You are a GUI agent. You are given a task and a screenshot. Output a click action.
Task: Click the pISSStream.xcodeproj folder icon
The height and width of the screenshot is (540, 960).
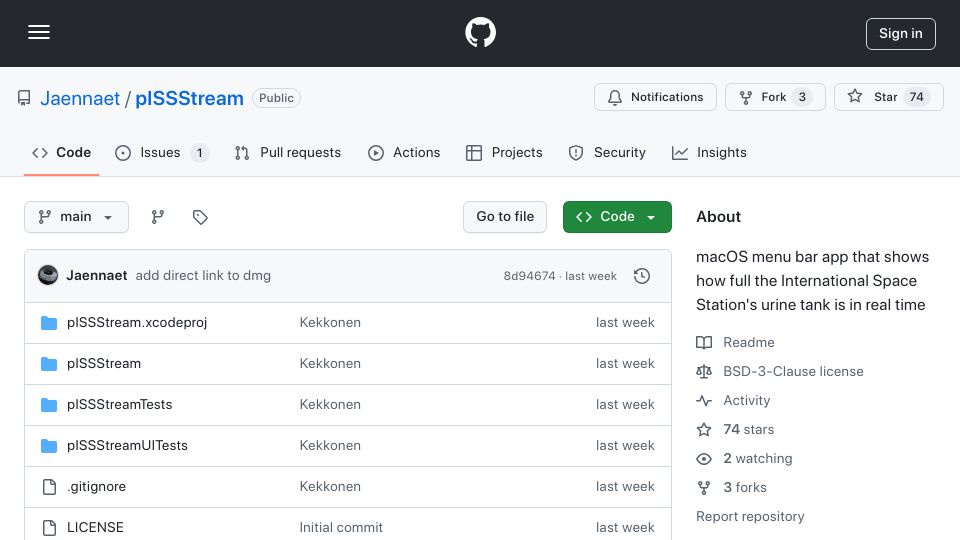point(49,323)
